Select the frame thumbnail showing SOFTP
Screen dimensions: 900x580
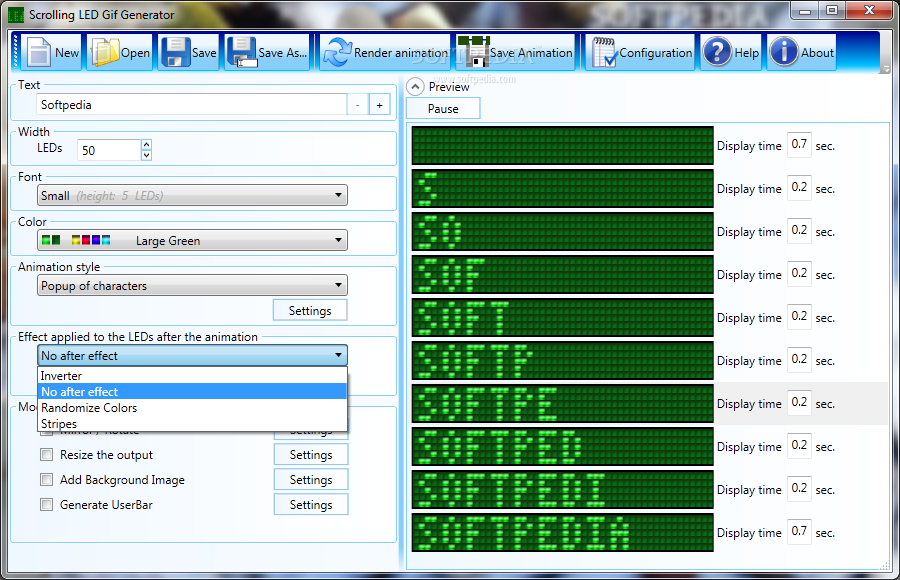pos(562,361)
